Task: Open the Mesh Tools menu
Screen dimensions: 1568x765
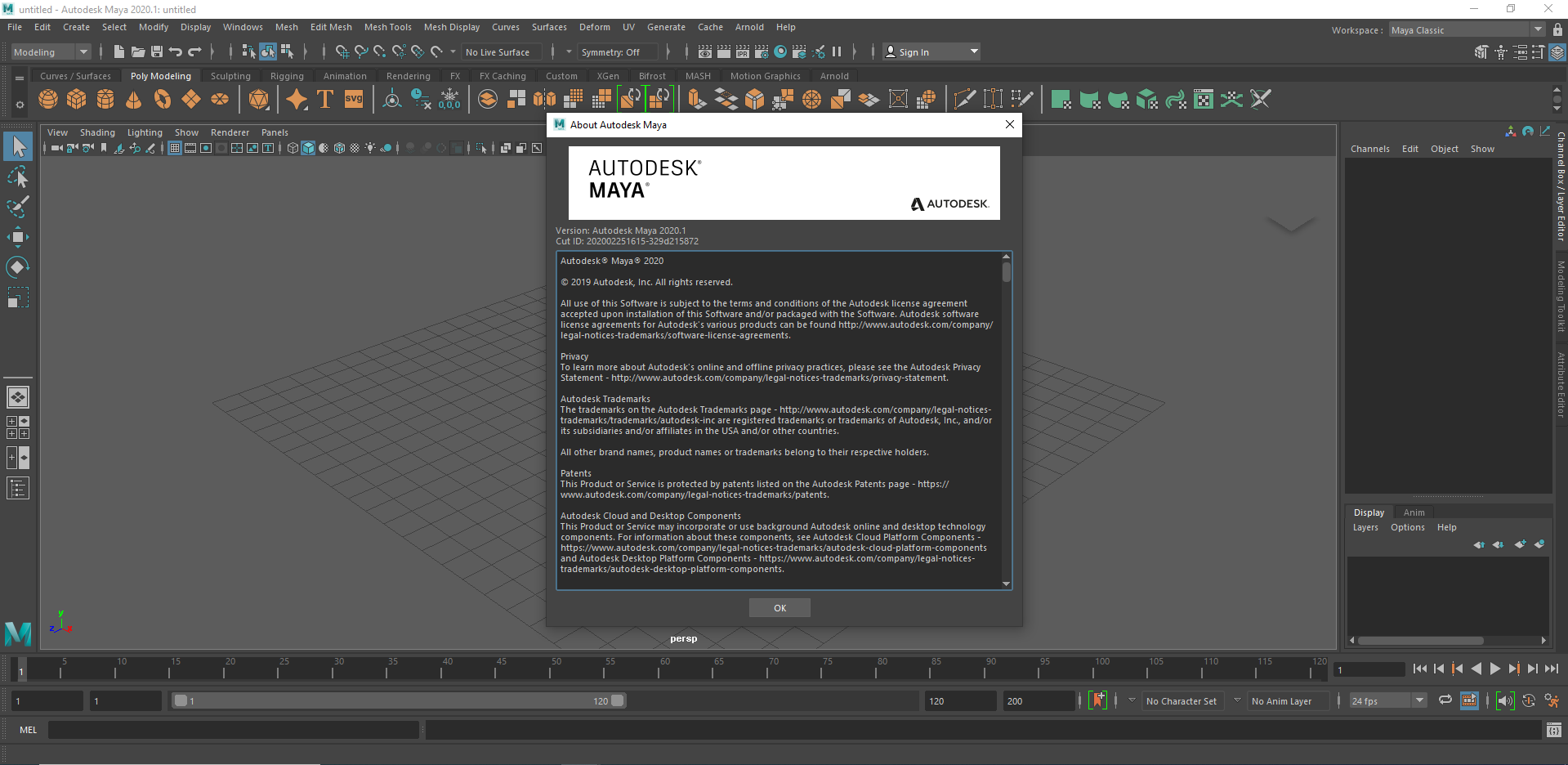Action: pyautogui.click(x=388, y=27)
